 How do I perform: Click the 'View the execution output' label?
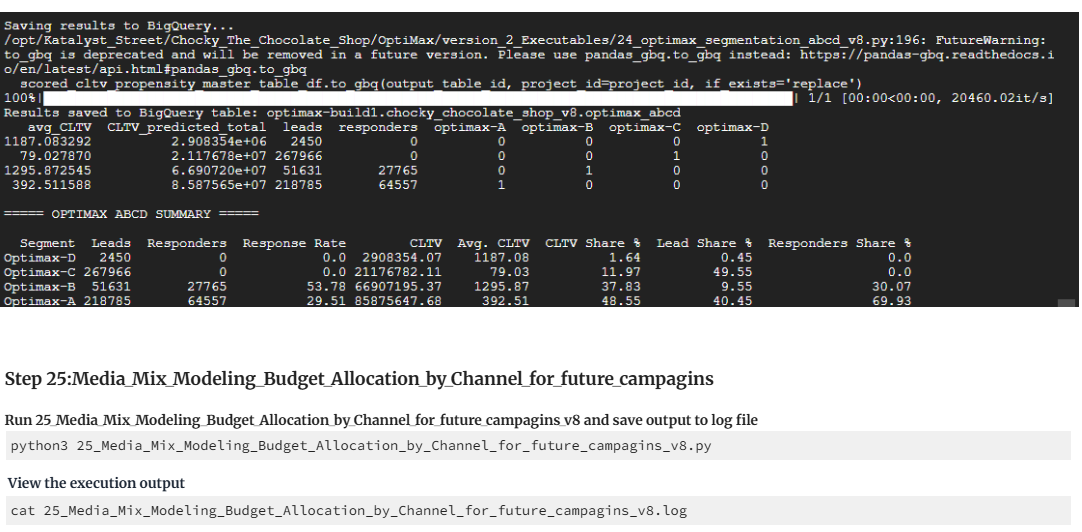tap(96, 483)
